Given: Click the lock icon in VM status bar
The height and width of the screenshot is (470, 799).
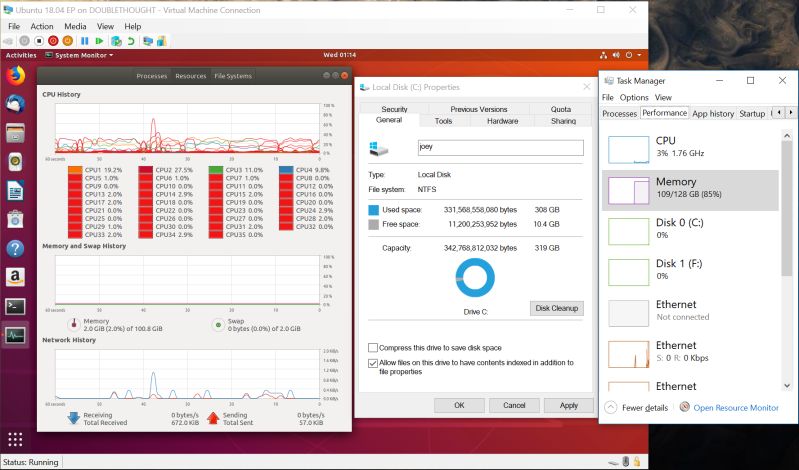Looking at the screenshot, I should pyautogui.click(x=637, y=462).
